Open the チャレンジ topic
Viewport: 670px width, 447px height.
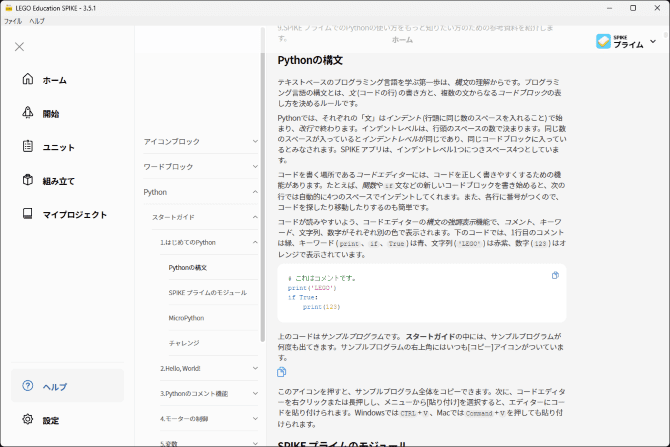(x=184, y=342)
